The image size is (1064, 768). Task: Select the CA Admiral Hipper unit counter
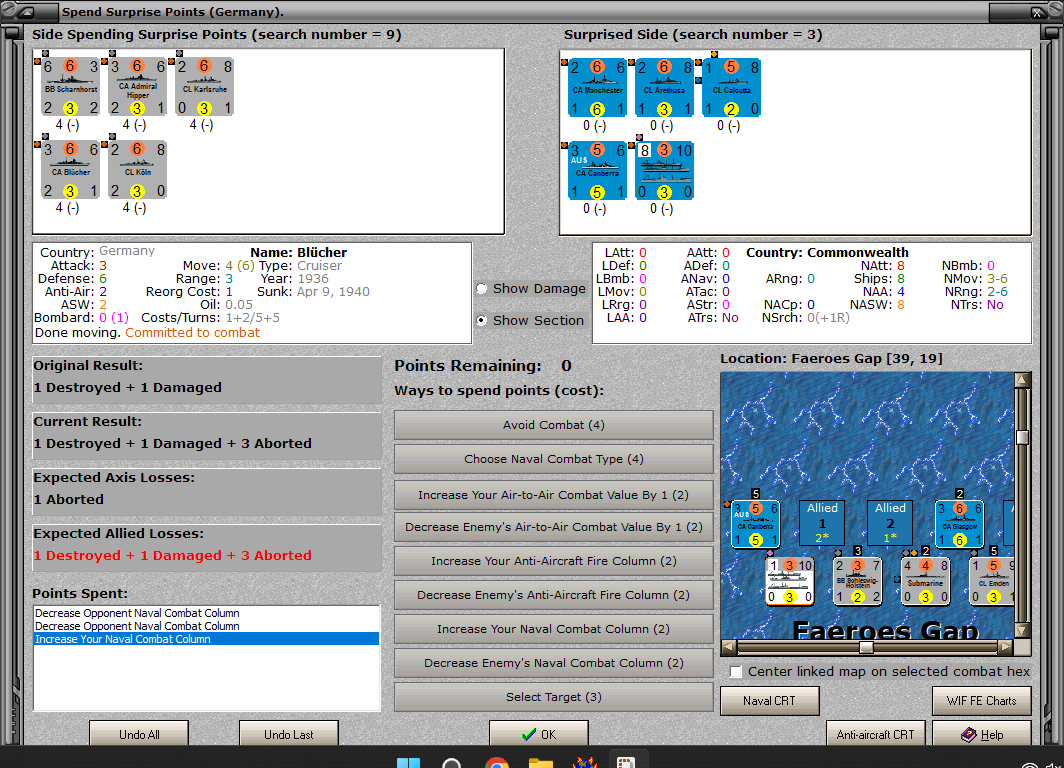(138, 87)
